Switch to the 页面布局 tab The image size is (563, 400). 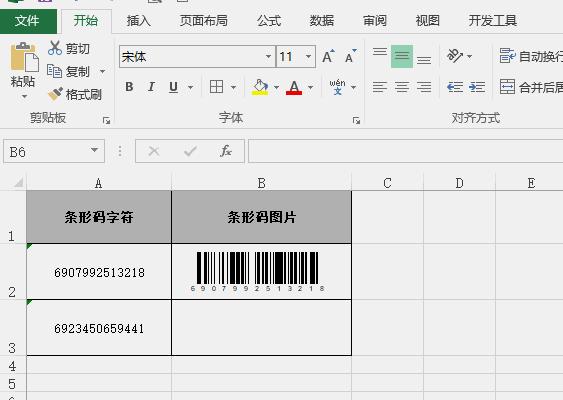(204, 21)
